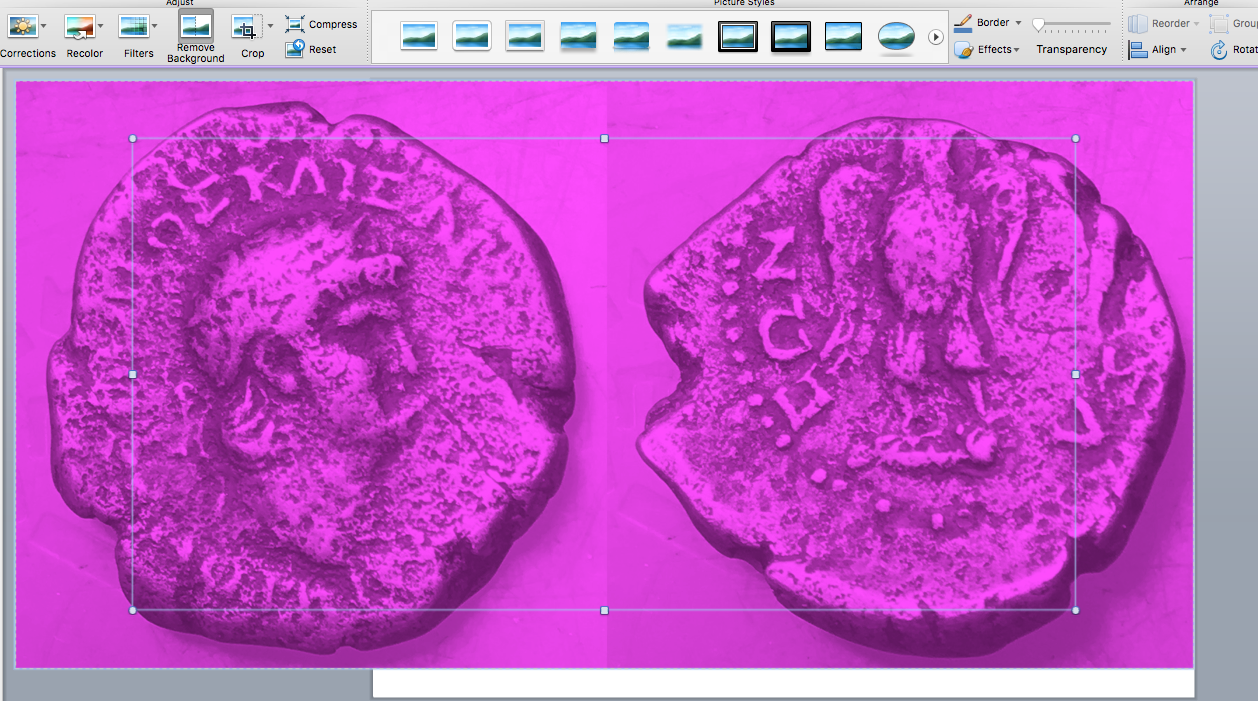Click the Remove Background label text
The image size is (1258, 701).
tap(196, 53)
